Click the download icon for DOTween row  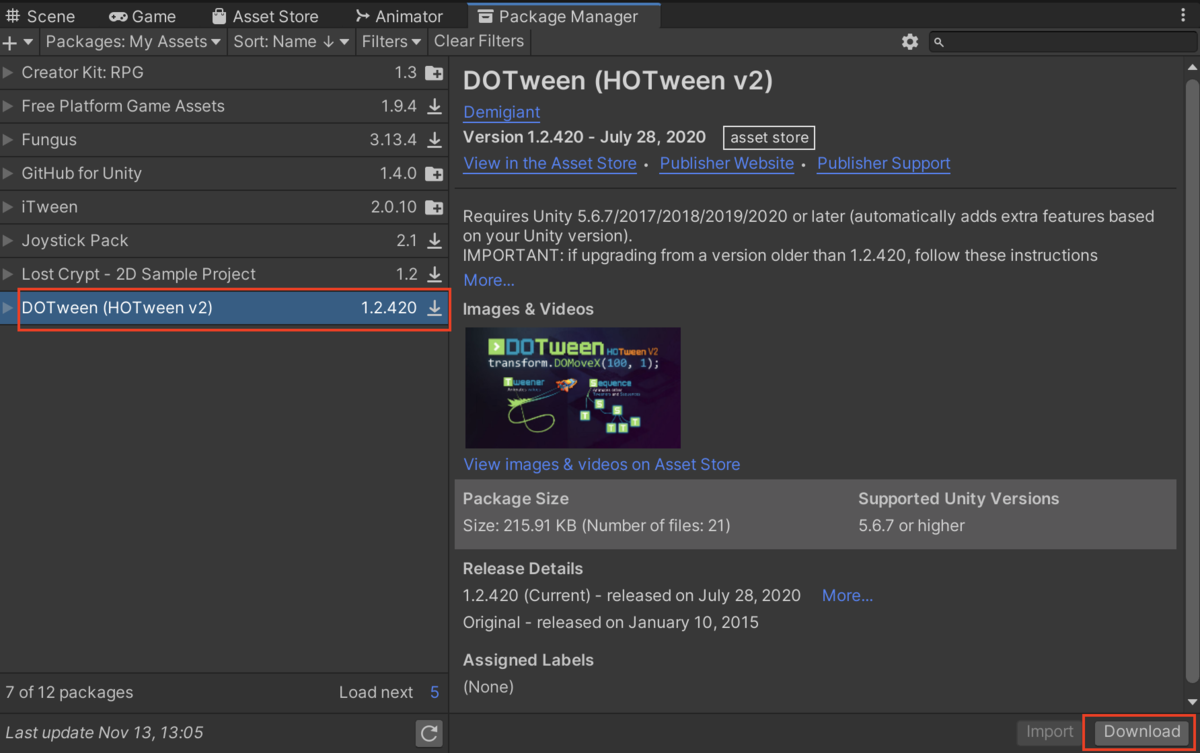435,308
